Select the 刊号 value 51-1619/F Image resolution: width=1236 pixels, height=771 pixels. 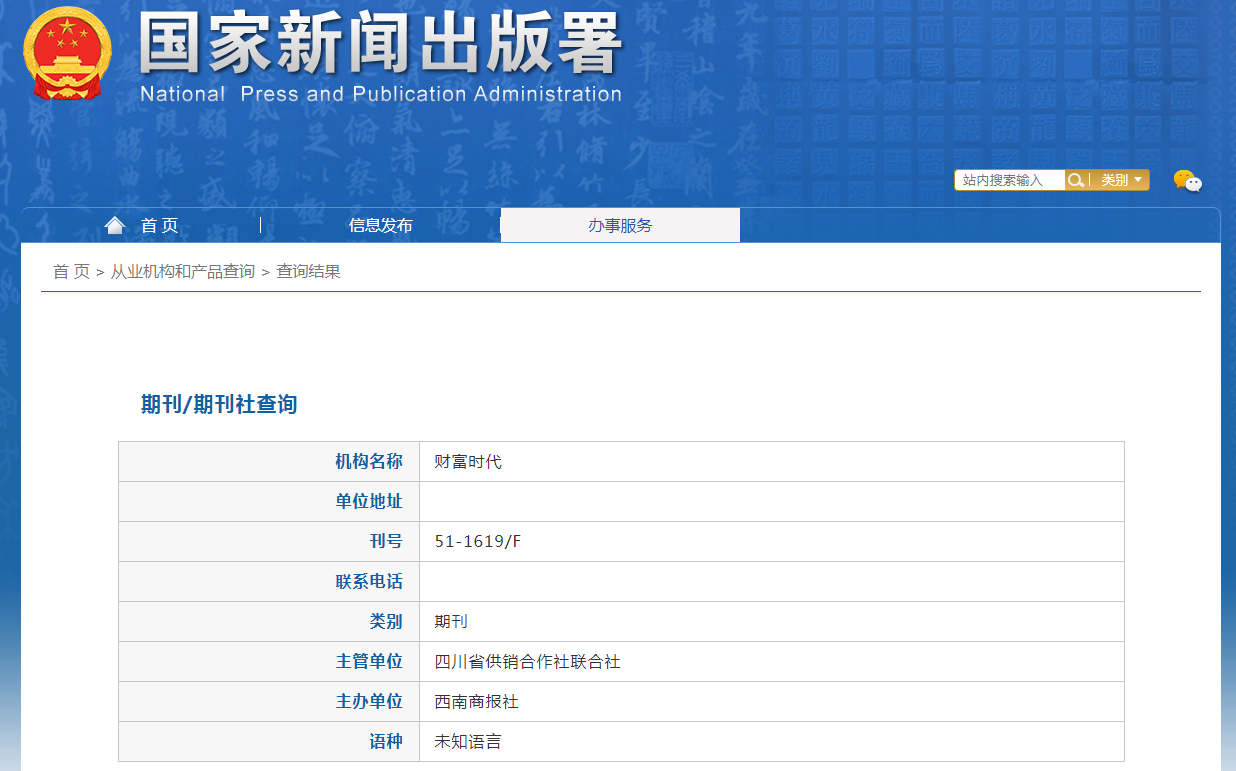[x=478, y=542]
